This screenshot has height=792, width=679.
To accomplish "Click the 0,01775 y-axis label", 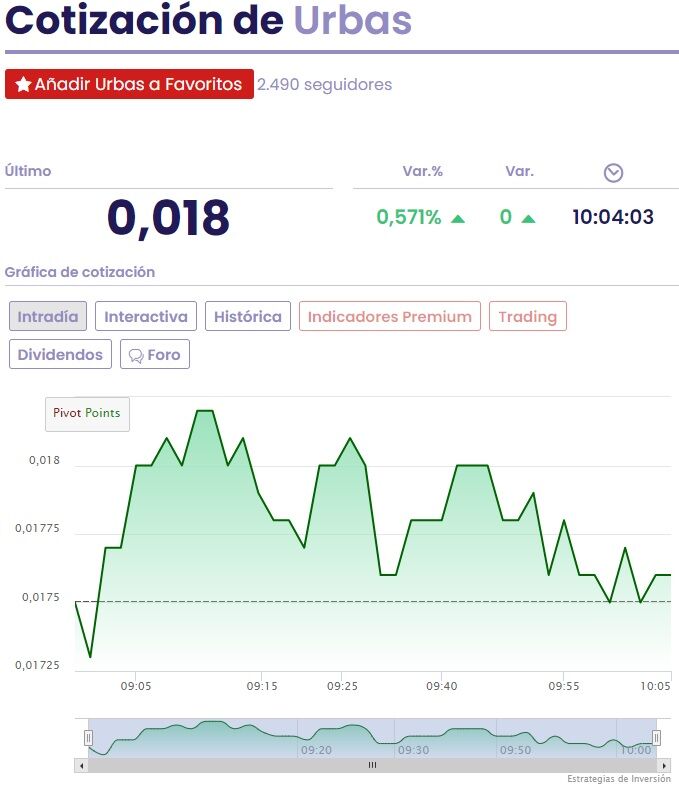I will 37,528.
